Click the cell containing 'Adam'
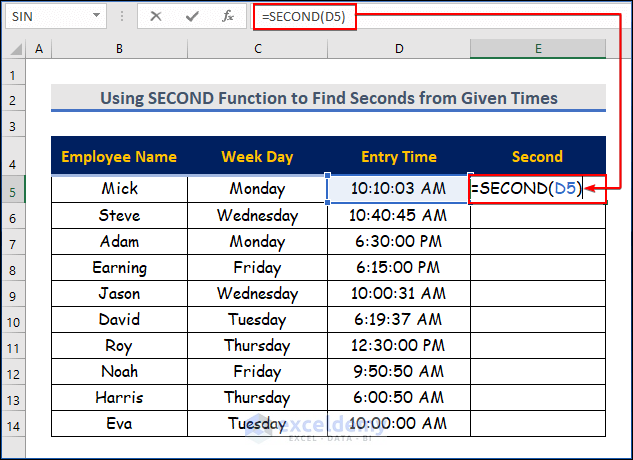 tap(119, 242)
